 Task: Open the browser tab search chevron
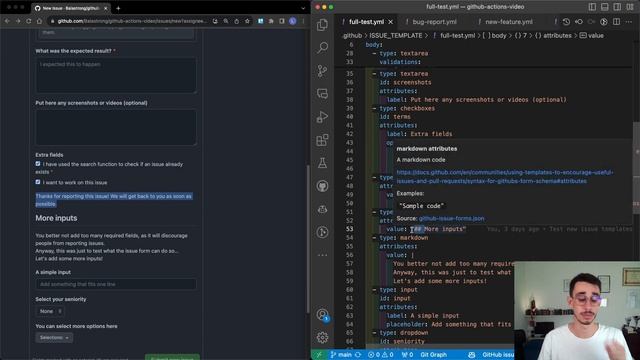303,8
